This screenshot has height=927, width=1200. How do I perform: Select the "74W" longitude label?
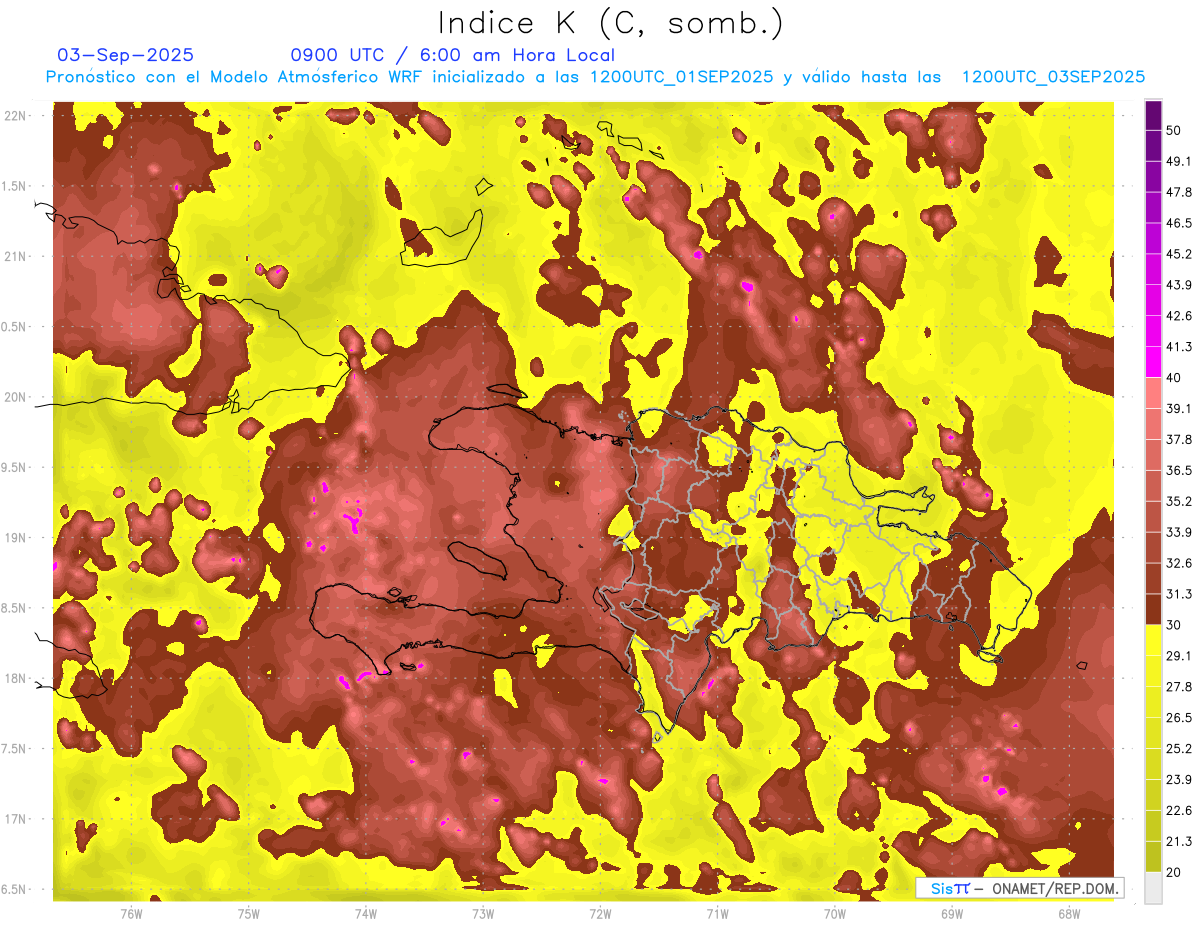tap(366, 913)
